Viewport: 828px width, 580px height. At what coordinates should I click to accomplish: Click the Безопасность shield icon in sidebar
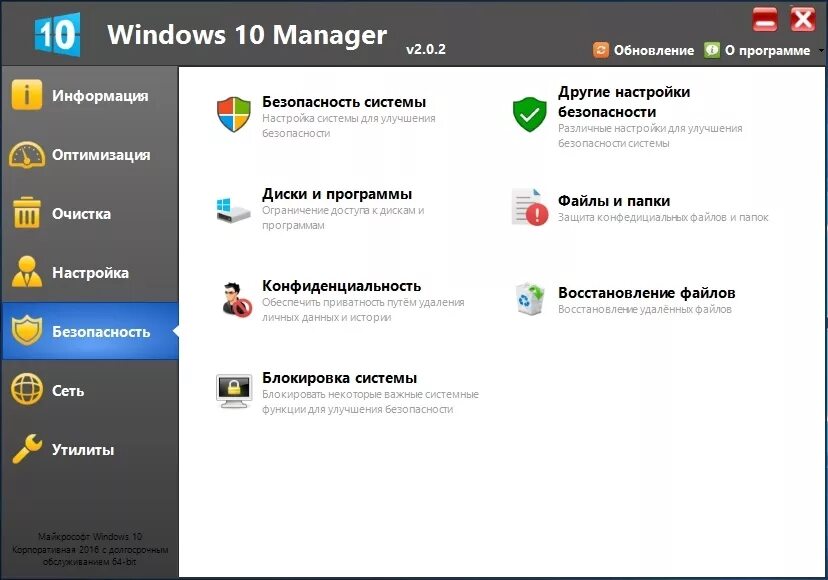26,331
